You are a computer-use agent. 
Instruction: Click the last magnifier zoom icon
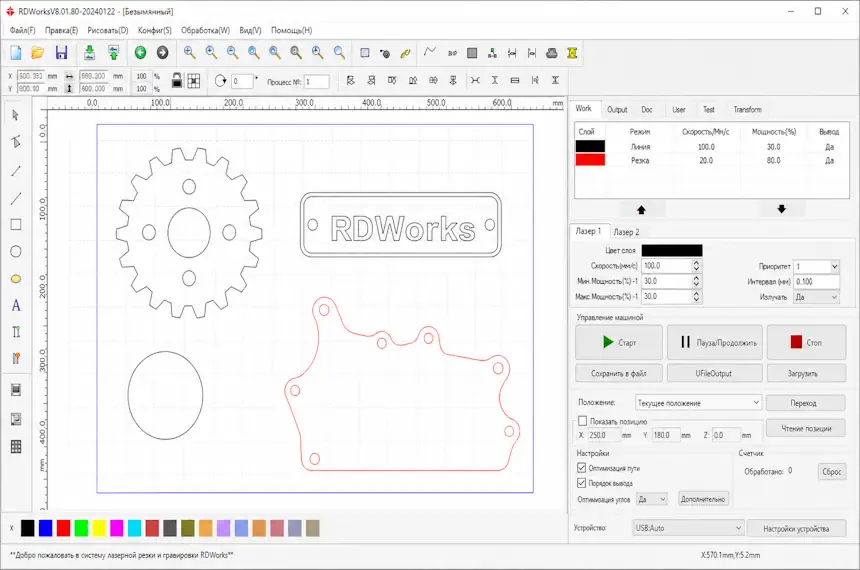point(340,53)
